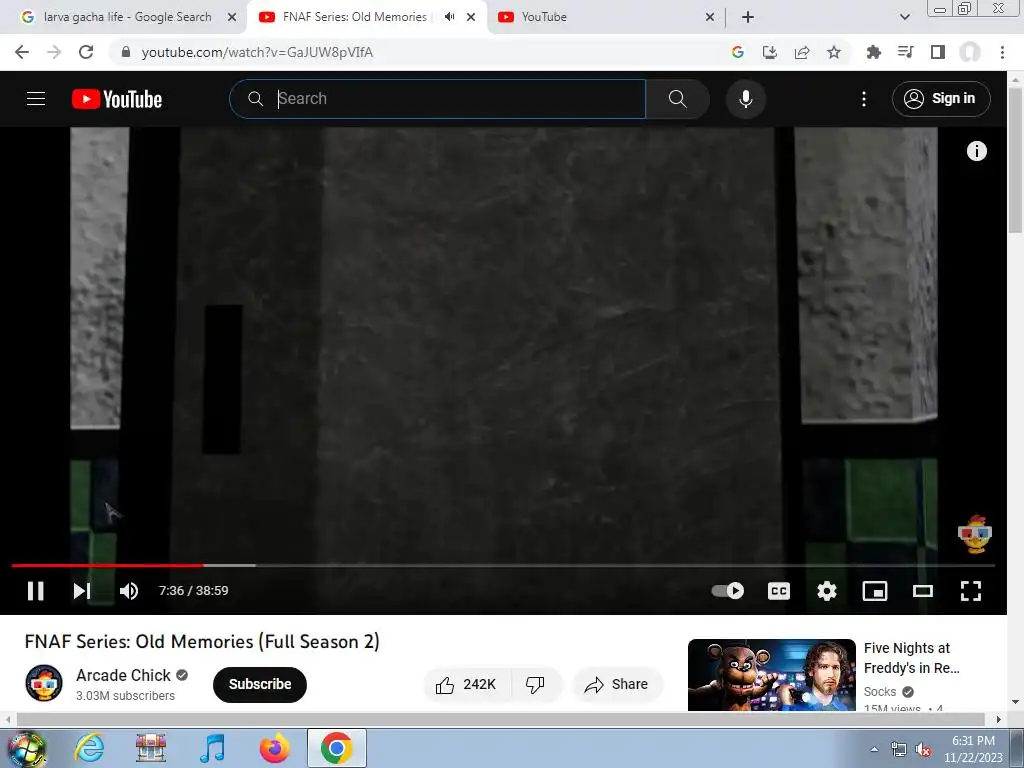Image resolution: width=1024 pixels, height=768 pixels.
Task: View site information lock icon
Action: pos(126,52)
